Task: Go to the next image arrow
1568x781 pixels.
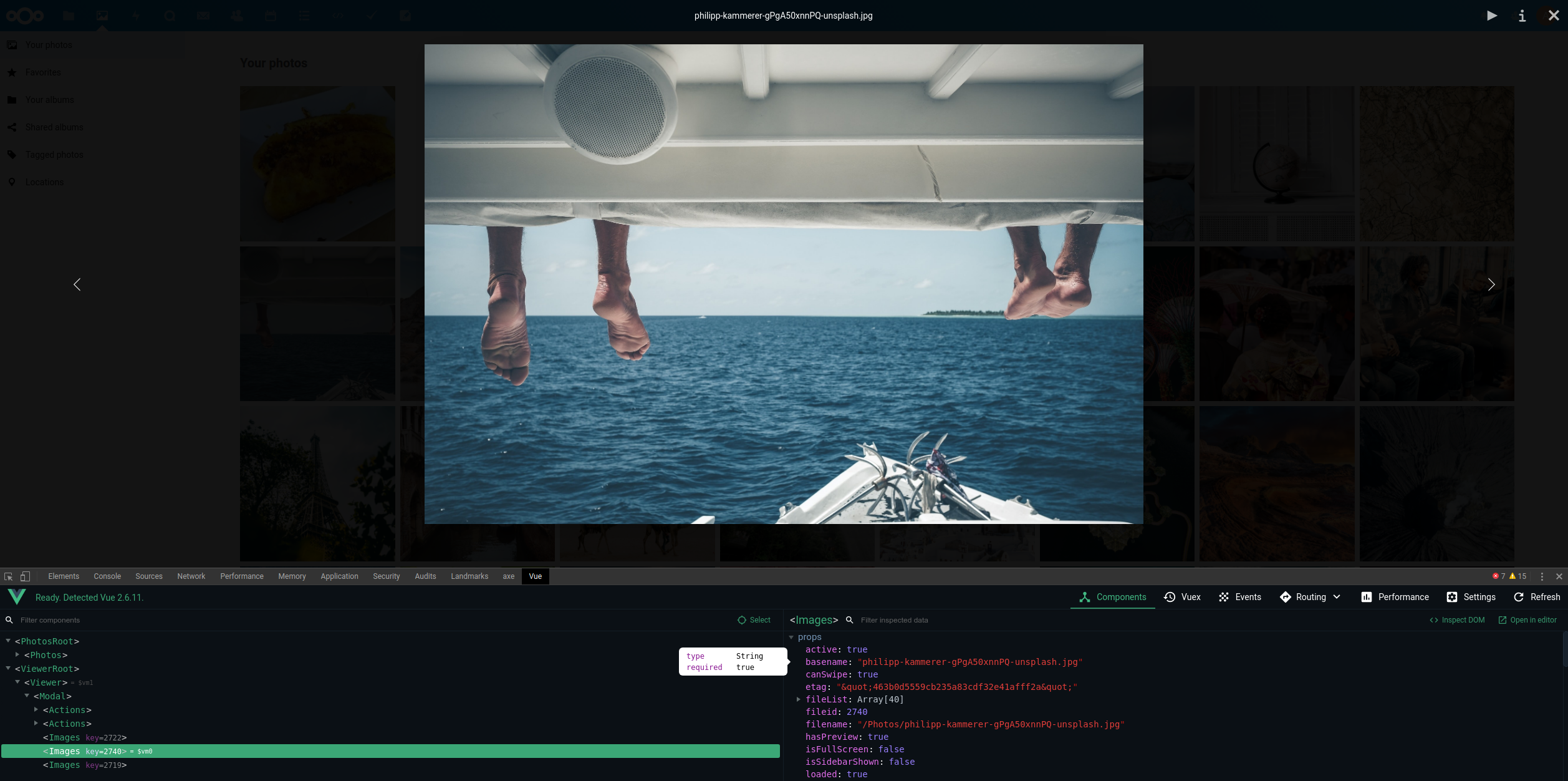Action: [x=1491, y=284]
